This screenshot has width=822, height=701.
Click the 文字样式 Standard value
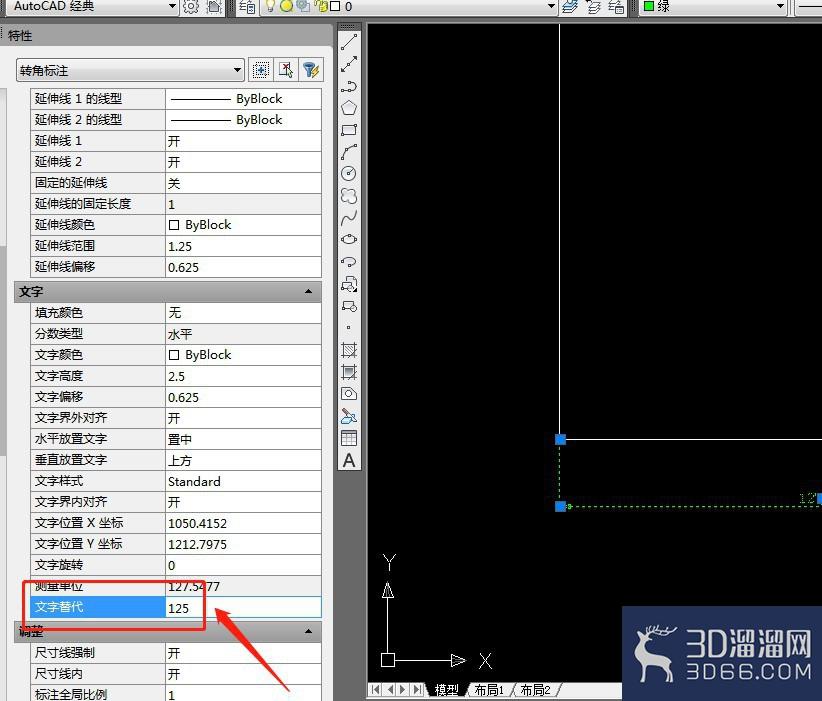pos(243,481)
